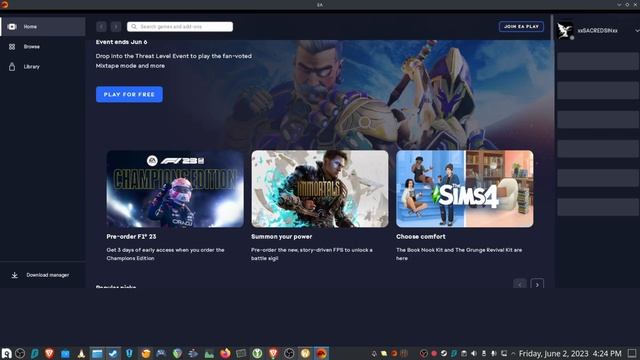Click the JOIN EA PLAY button
The image size is (640, 360).
pyautogui.click(x=521, y=27)
